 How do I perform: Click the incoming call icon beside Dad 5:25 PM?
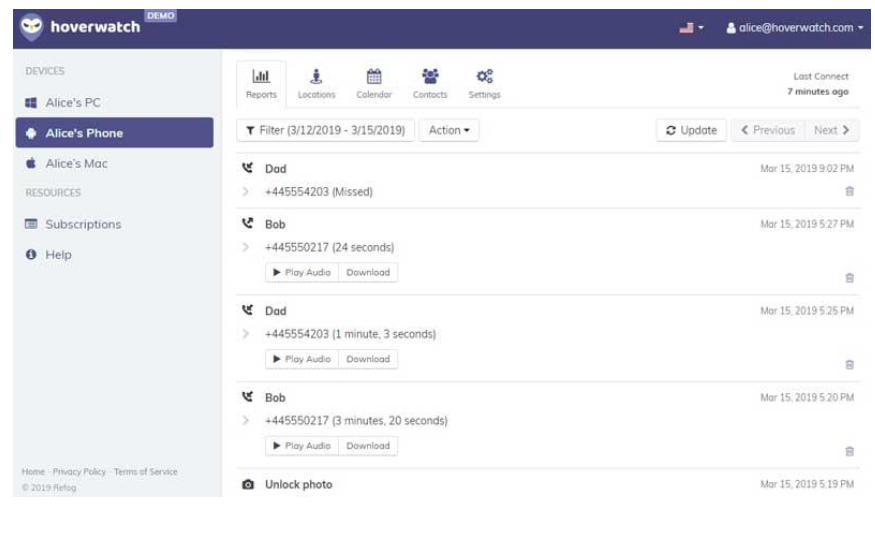(x=248, y=310)
